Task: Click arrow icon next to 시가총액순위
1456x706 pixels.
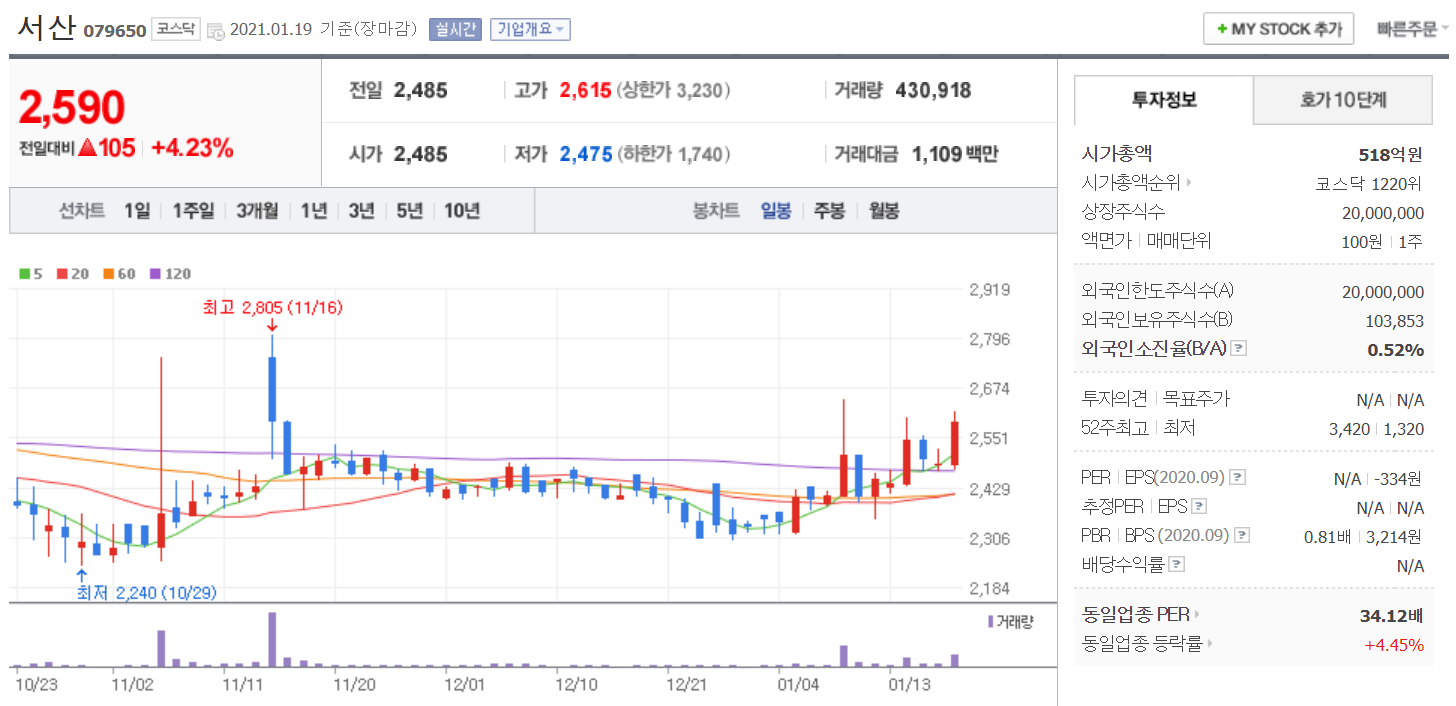Action: (x=1189, y=183)
